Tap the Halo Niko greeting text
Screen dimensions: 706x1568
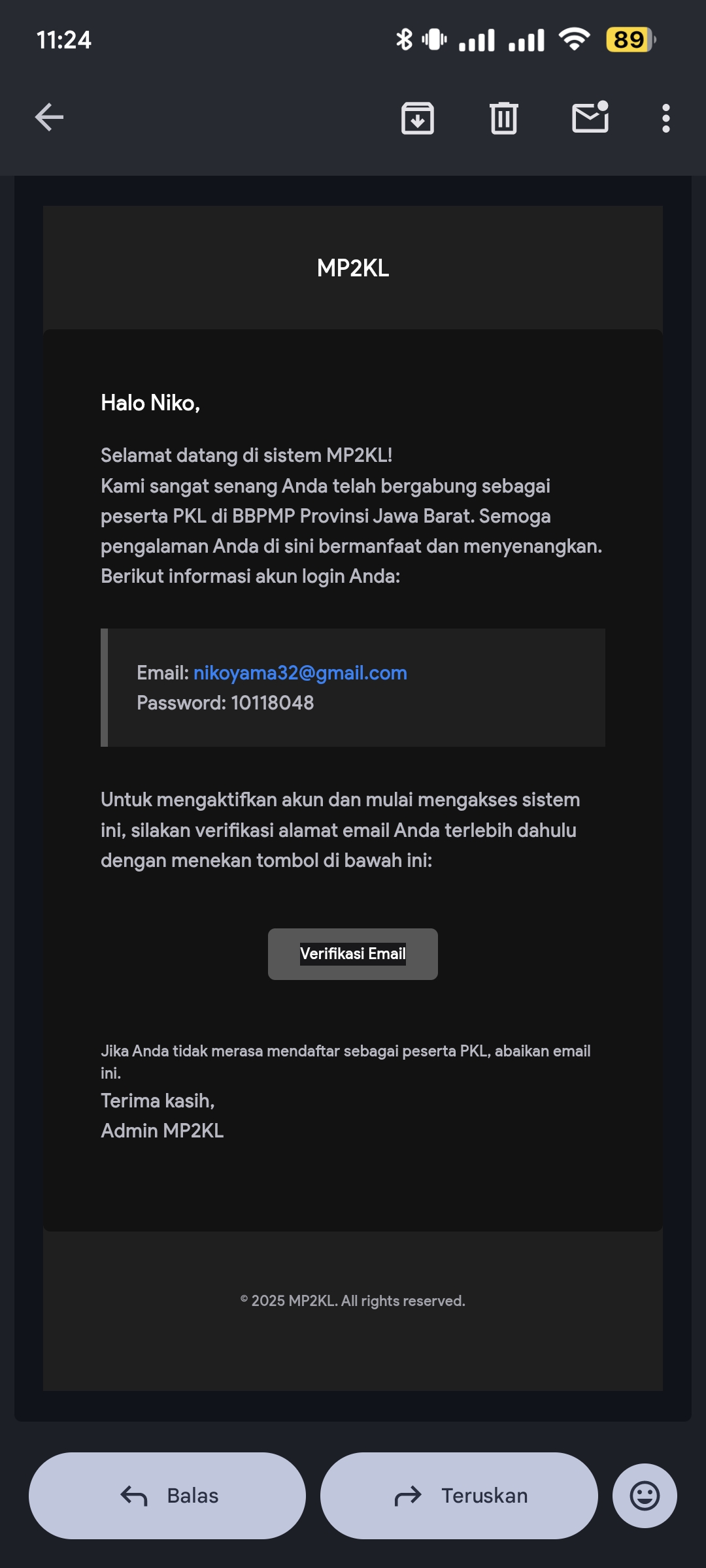pos(150,403)
